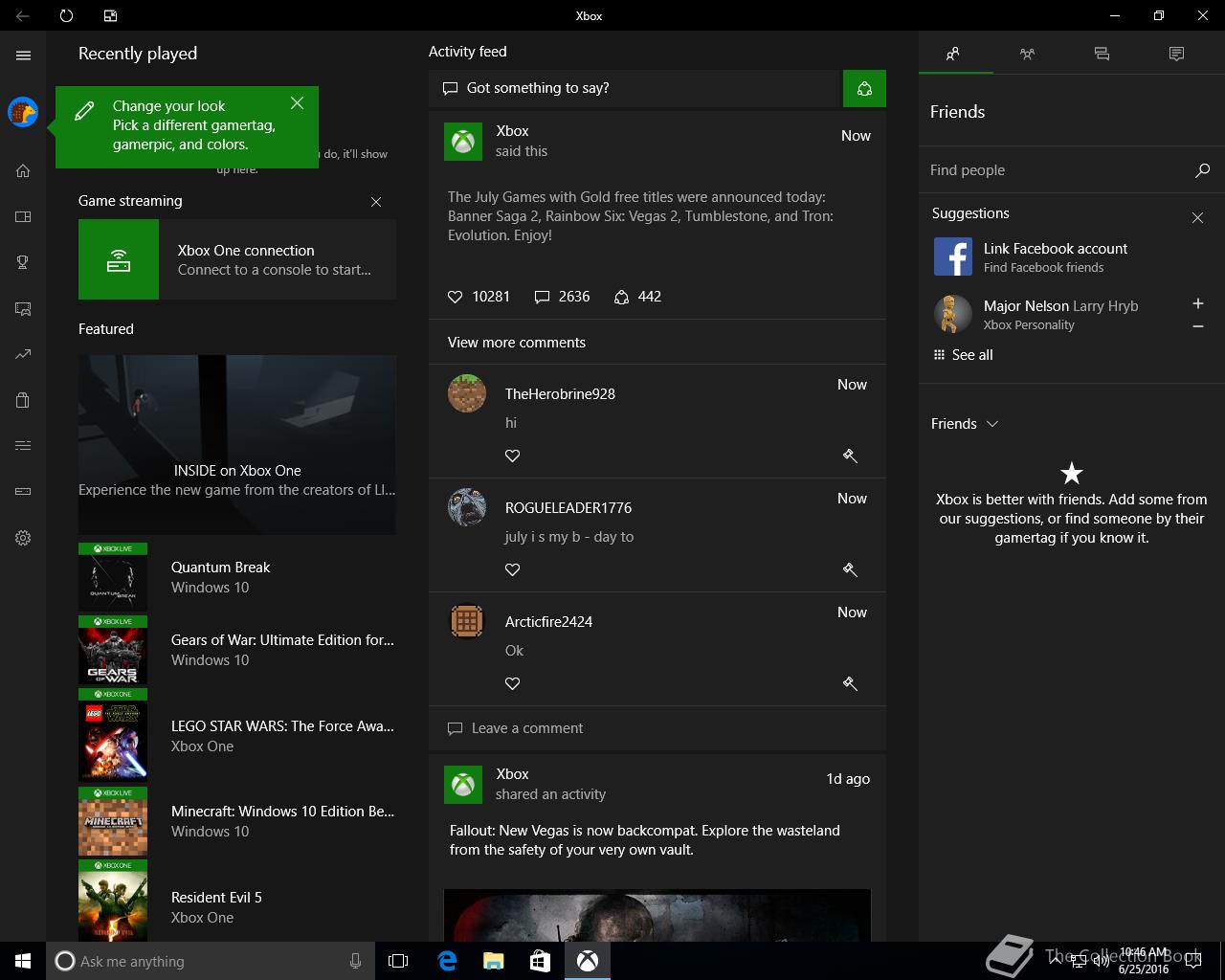The image size is (1225, 980).
Task: Like the Xbox July Games post
Action: [456, 297]
